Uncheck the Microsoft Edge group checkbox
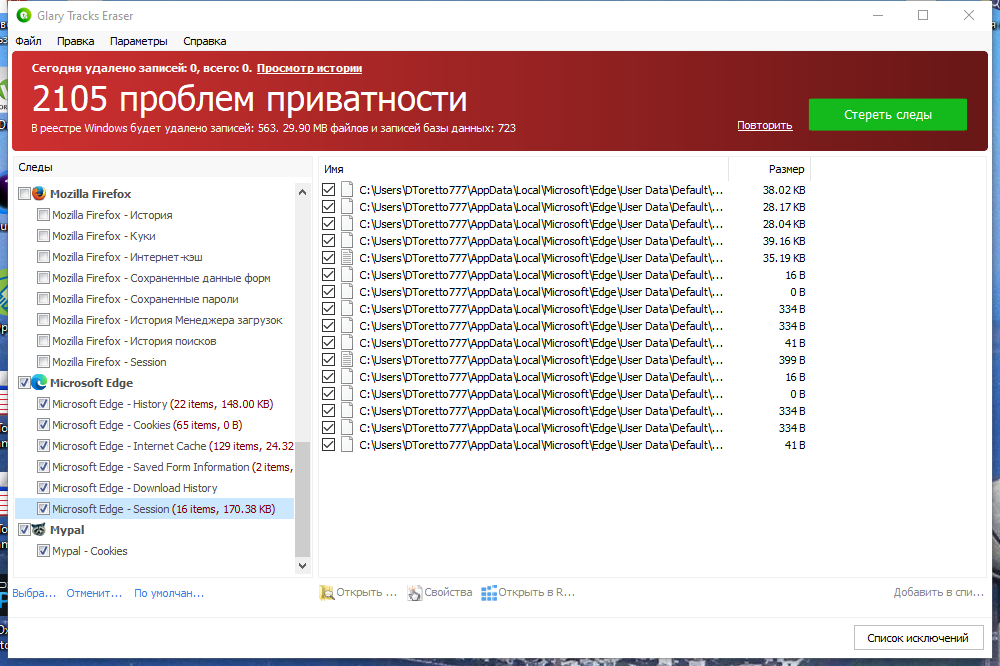This screenshot has height=666, width=1000. 24,382
